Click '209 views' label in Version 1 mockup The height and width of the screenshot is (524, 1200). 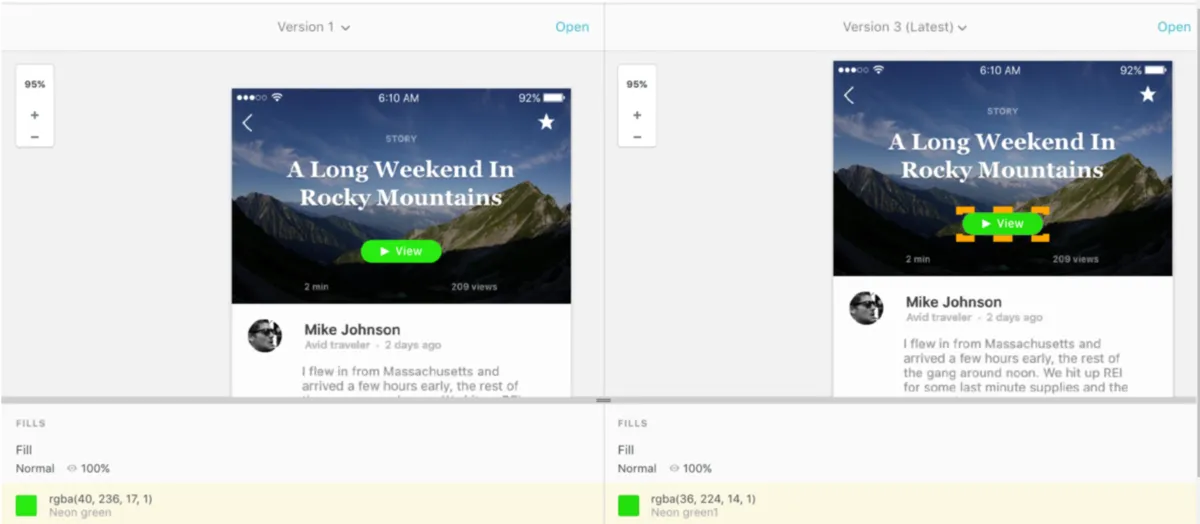tap(474, 287)
